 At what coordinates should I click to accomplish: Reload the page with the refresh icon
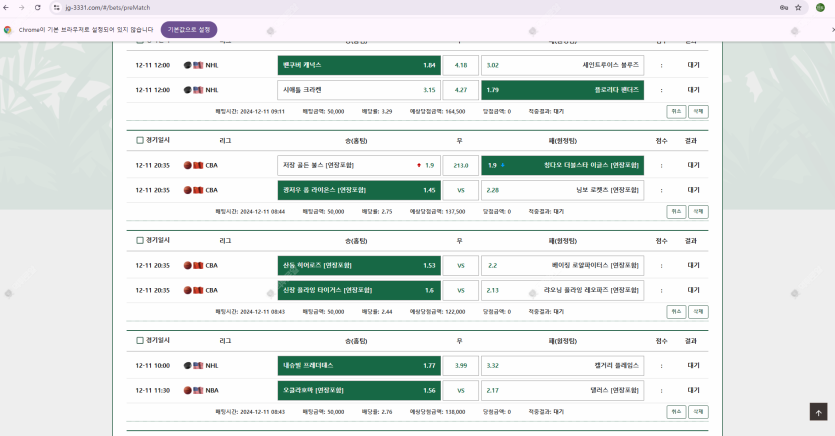(x=38, y=7)
